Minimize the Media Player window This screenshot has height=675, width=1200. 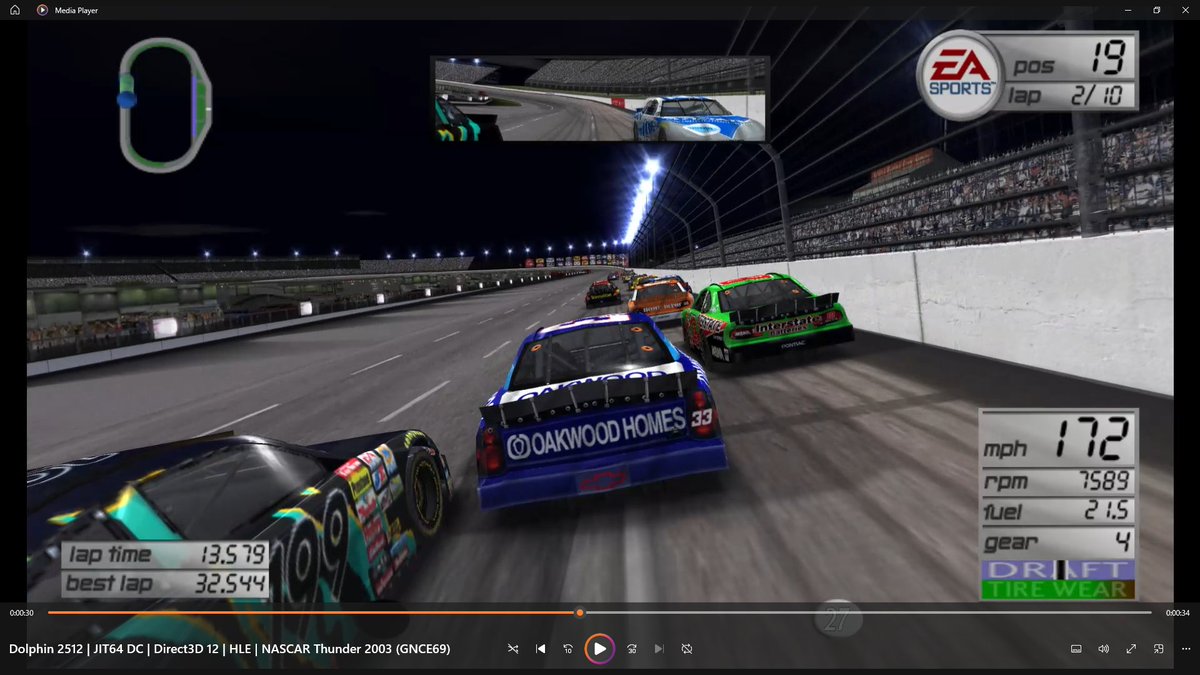click(1130, 10)
